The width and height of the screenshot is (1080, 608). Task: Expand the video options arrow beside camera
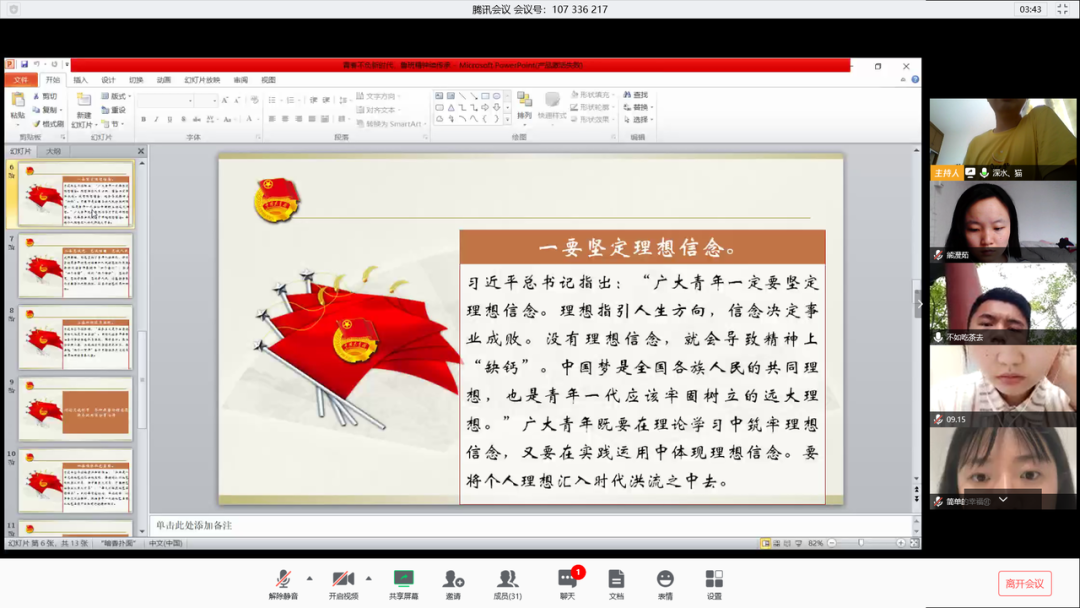368,578
